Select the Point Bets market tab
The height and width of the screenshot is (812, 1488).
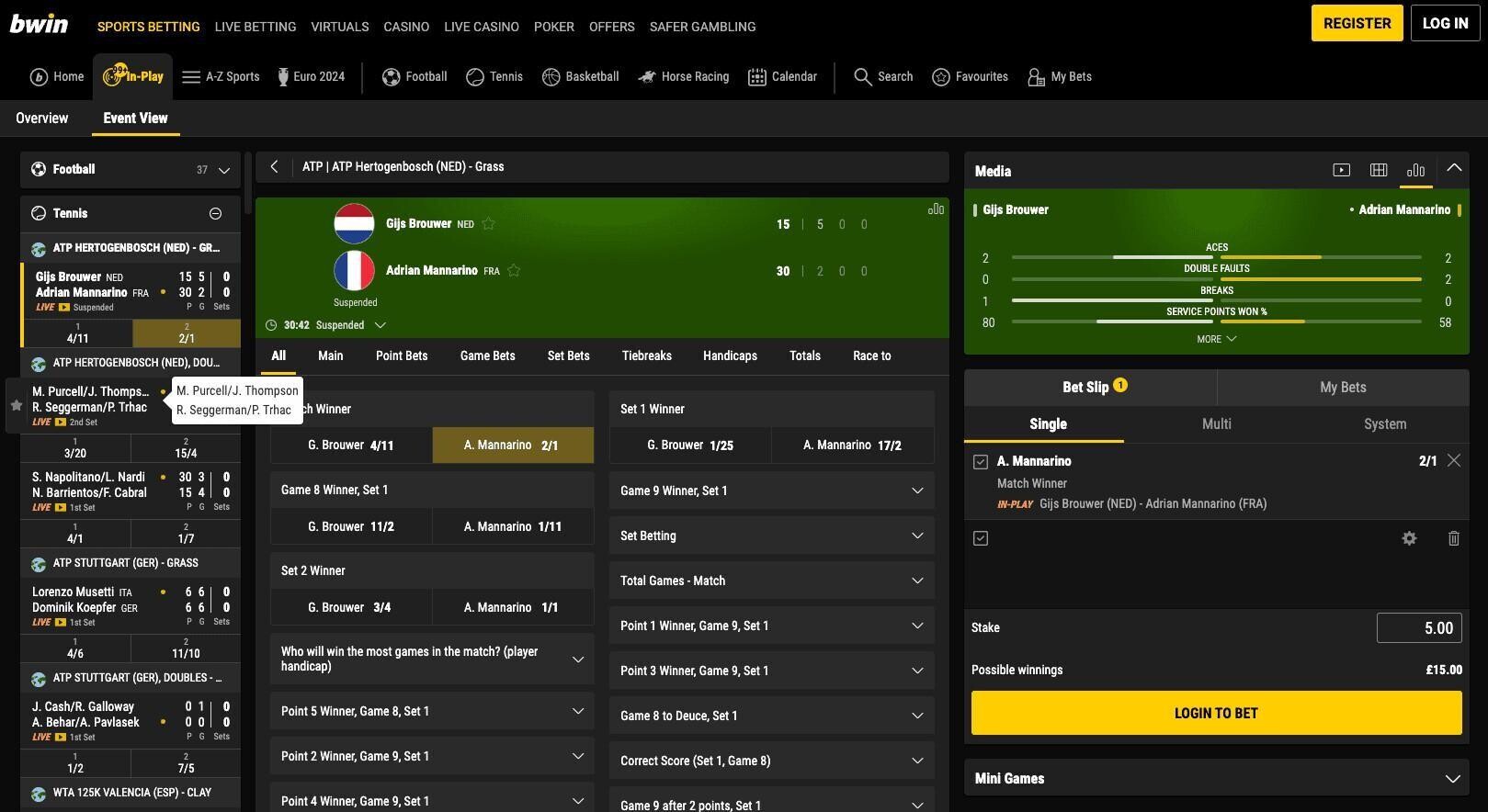pos(402,355)
